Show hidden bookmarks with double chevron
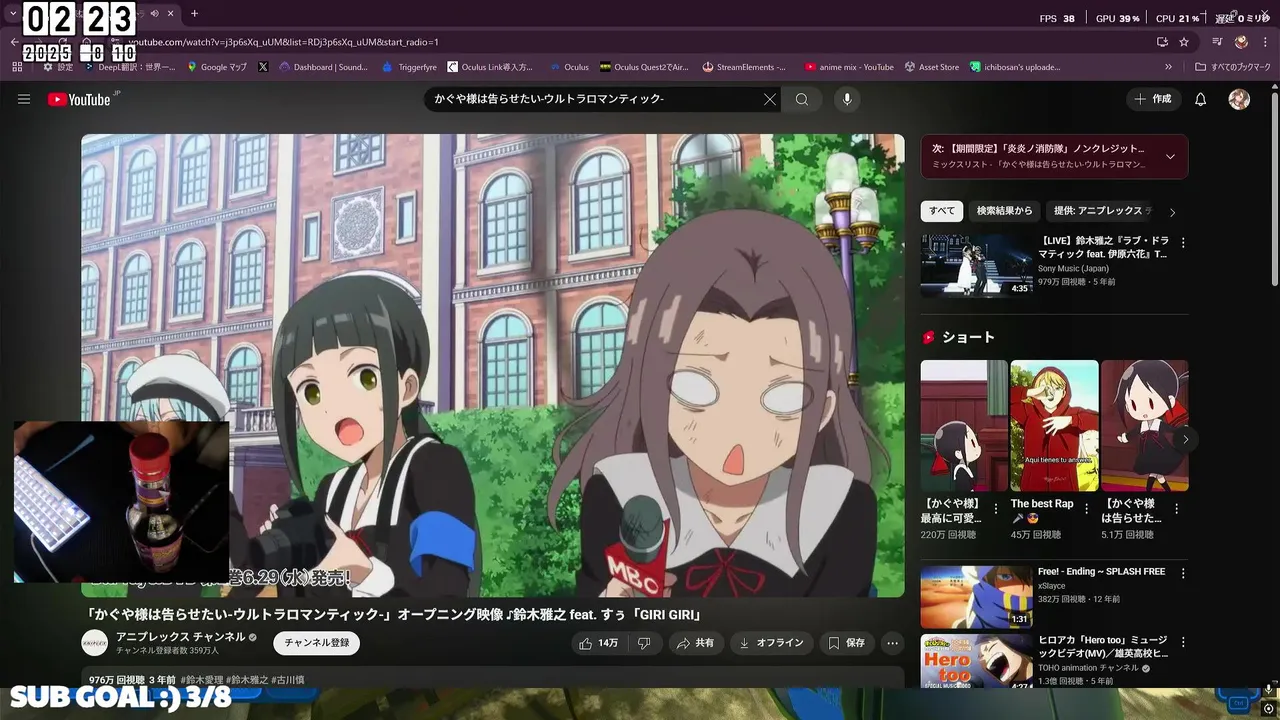This screenshot has height=720, width=1280. [1168, 67]
